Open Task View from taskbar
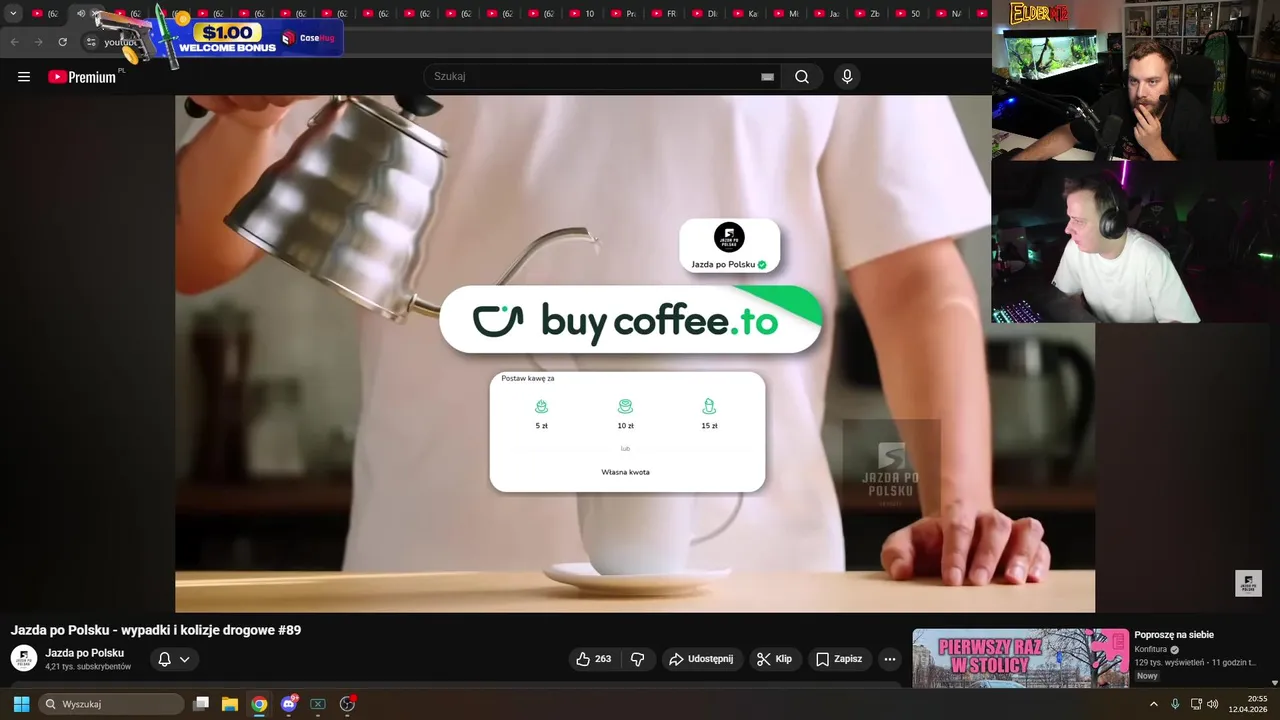1280x720 pixels. point(201,704)
